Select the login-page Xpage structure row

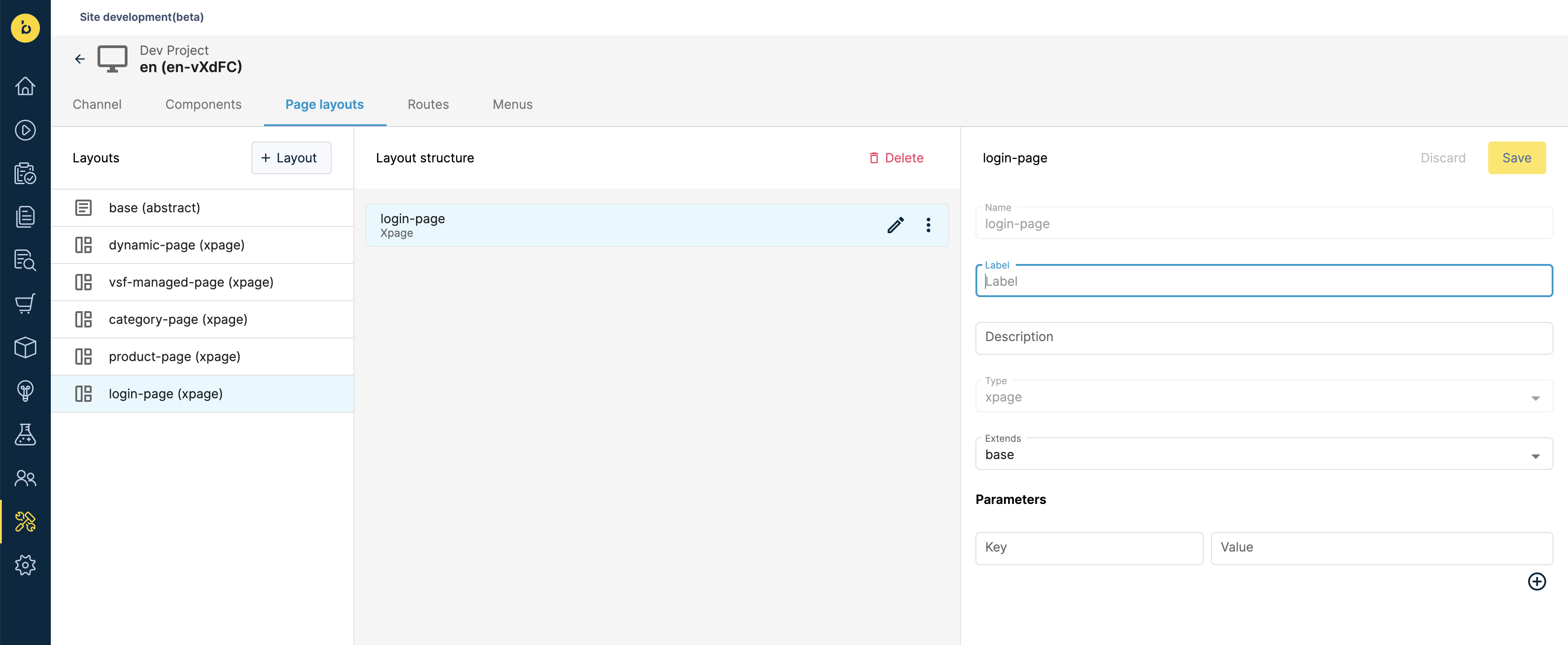(657, 225)
